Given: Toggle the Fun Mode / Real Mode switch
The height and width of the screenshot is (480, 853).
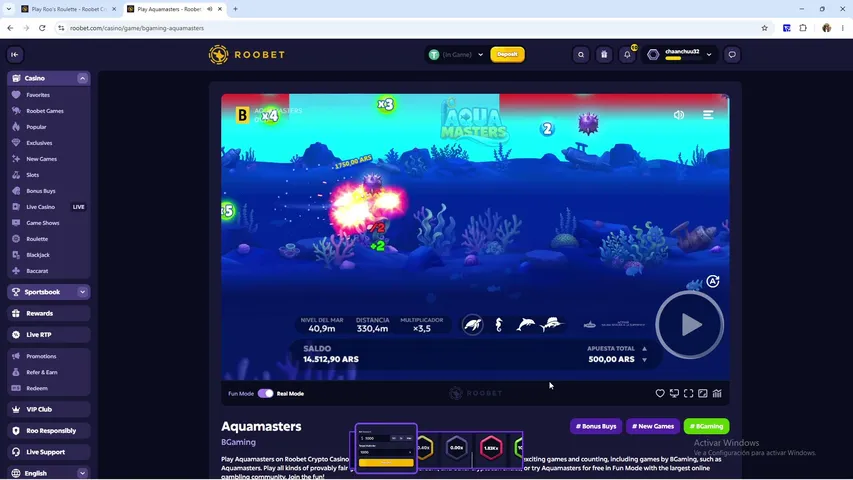Looking at the screenshot, I should (x=265, y=393).
